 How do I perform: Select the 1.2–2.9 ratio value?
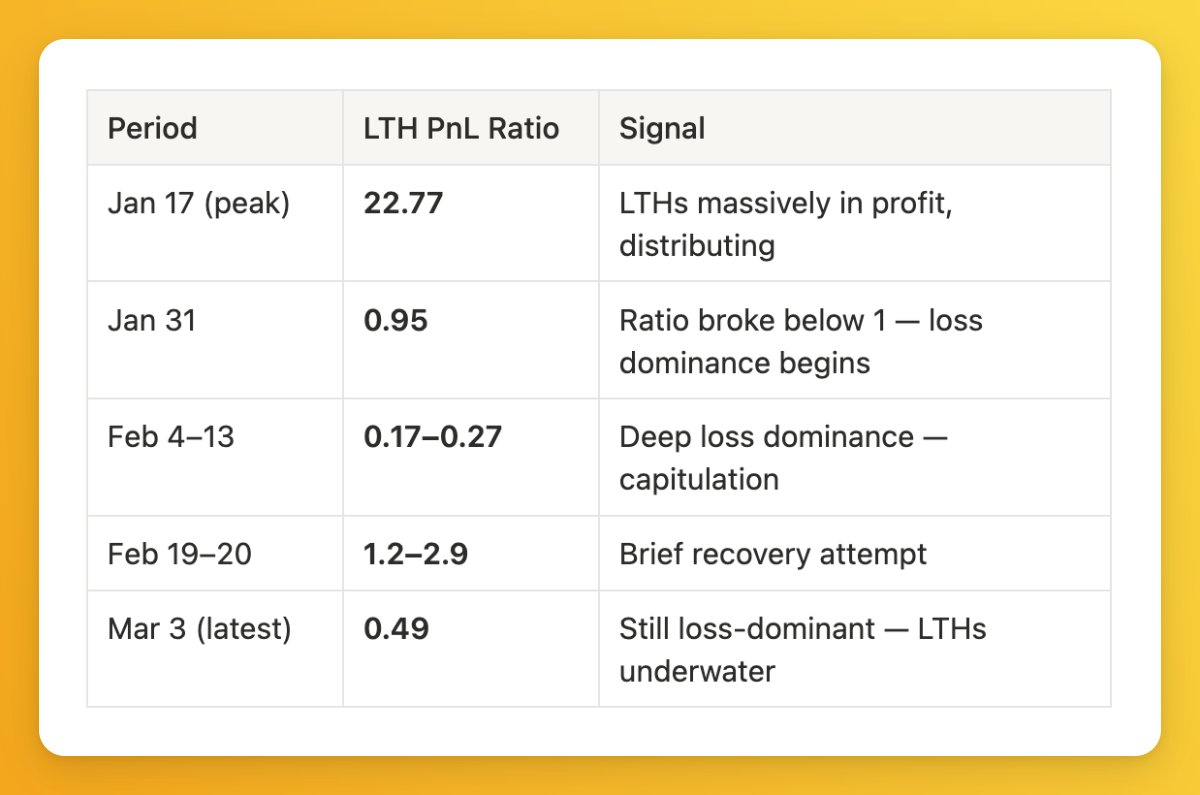[415, 554]
